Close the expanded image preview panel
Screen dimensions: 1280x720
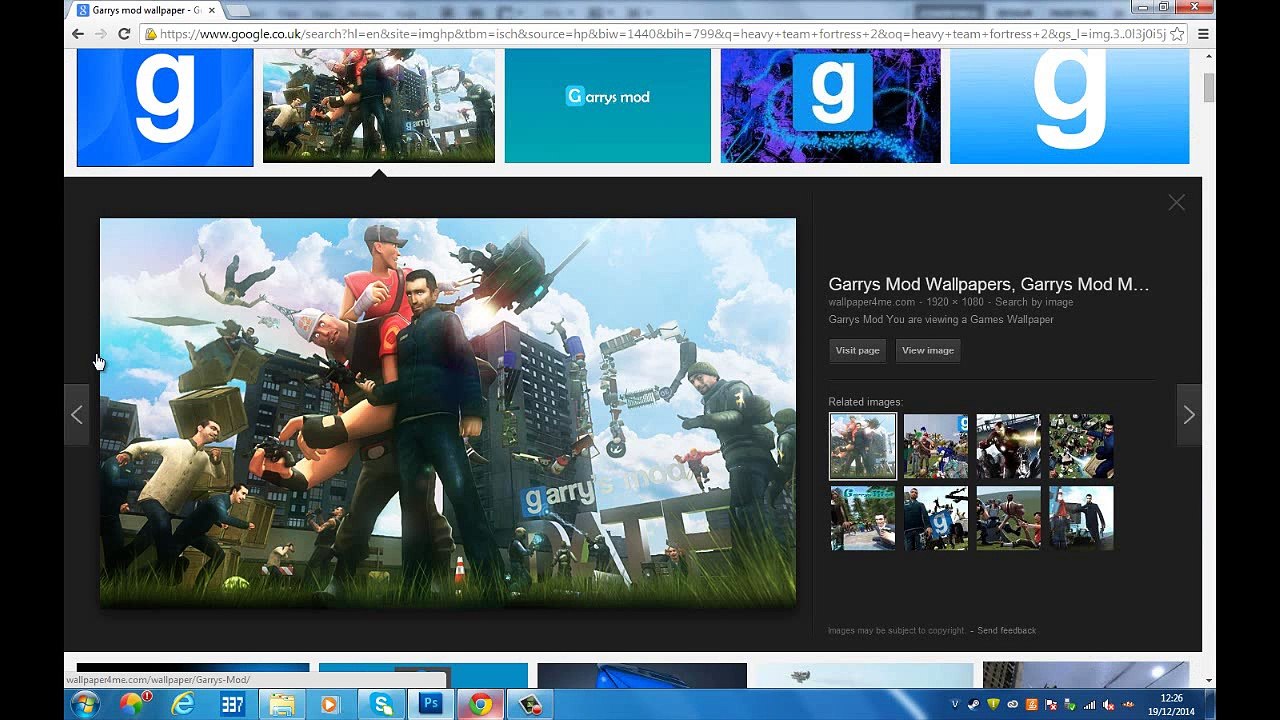point(1176,203)
